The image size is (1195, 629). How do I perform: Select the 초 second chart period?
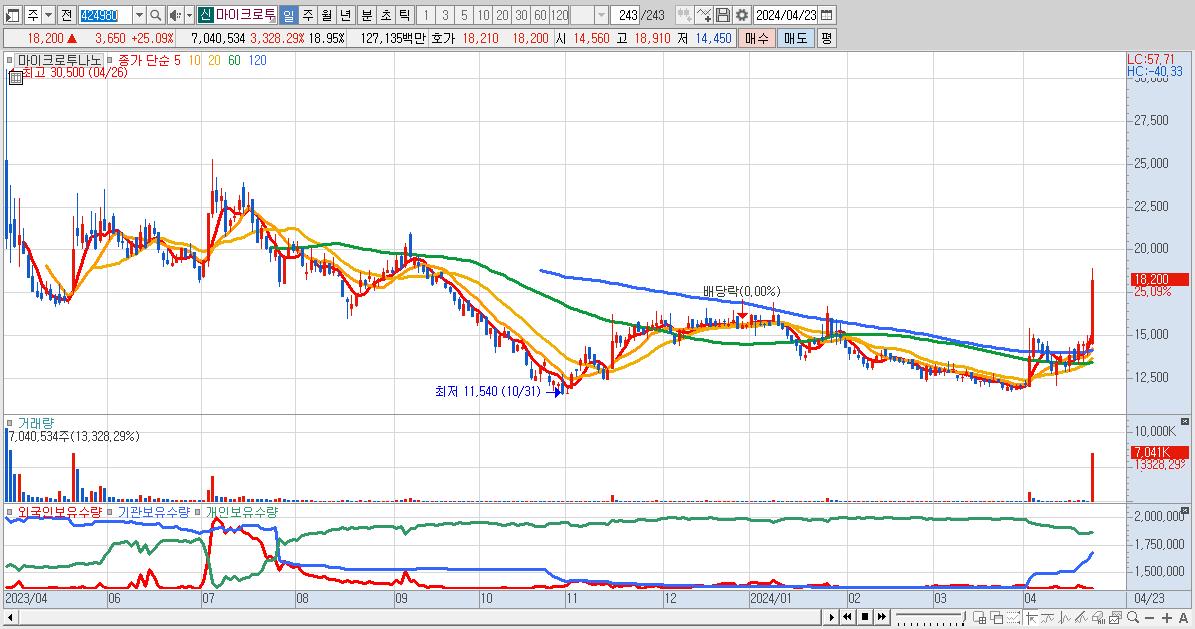click(386, 15)
